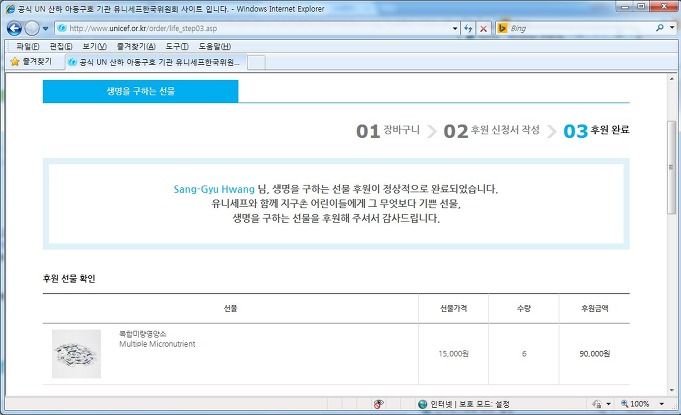Click the unicef.or.kr address bar
The height and width of the screenshot is (415, 681).
tap(256, 28)
